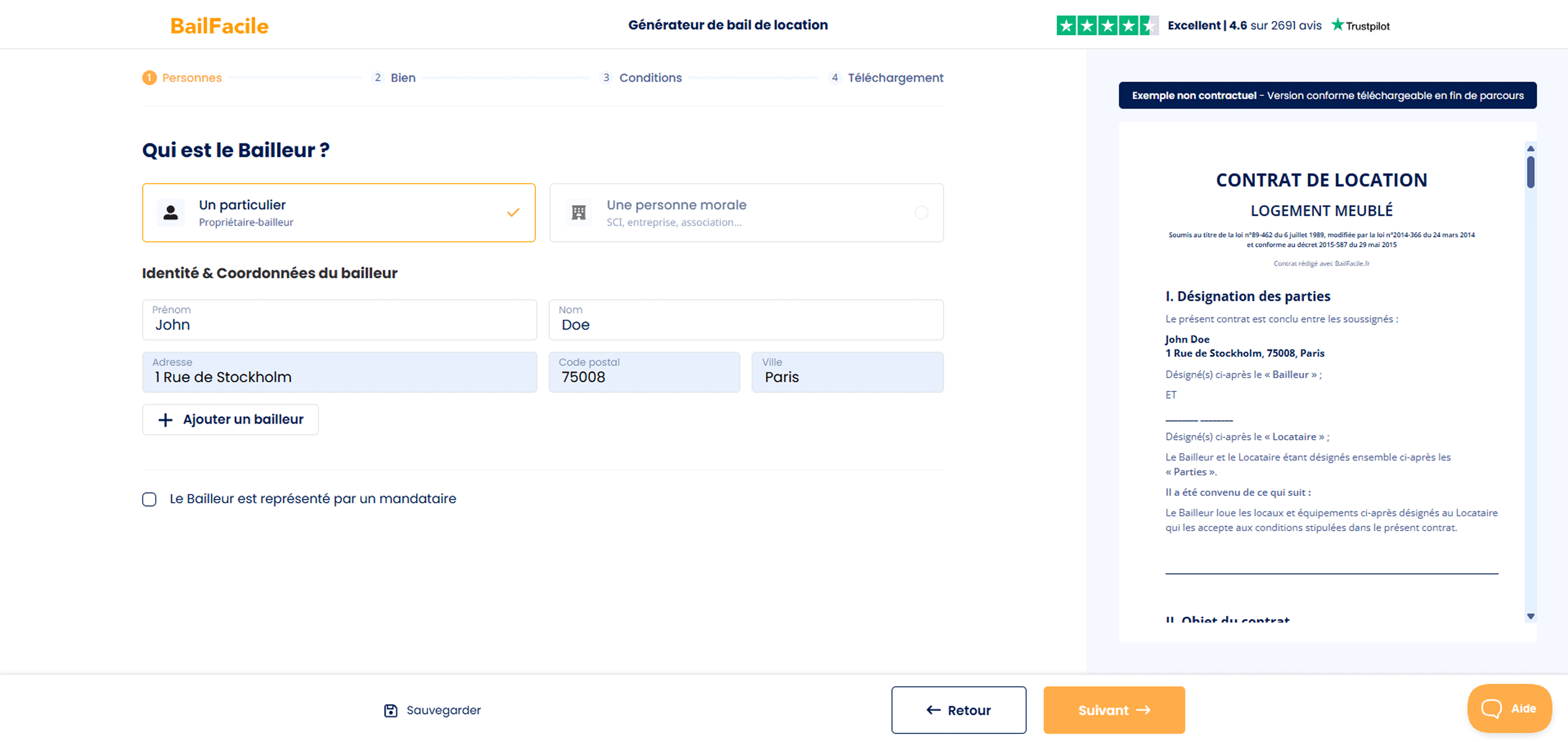Image resolution: width=1568 pixels, height=742 pixels.
Task: Click the Excellent 4.6 sur 2691 avis text
Action: [x=1244, y=25]
